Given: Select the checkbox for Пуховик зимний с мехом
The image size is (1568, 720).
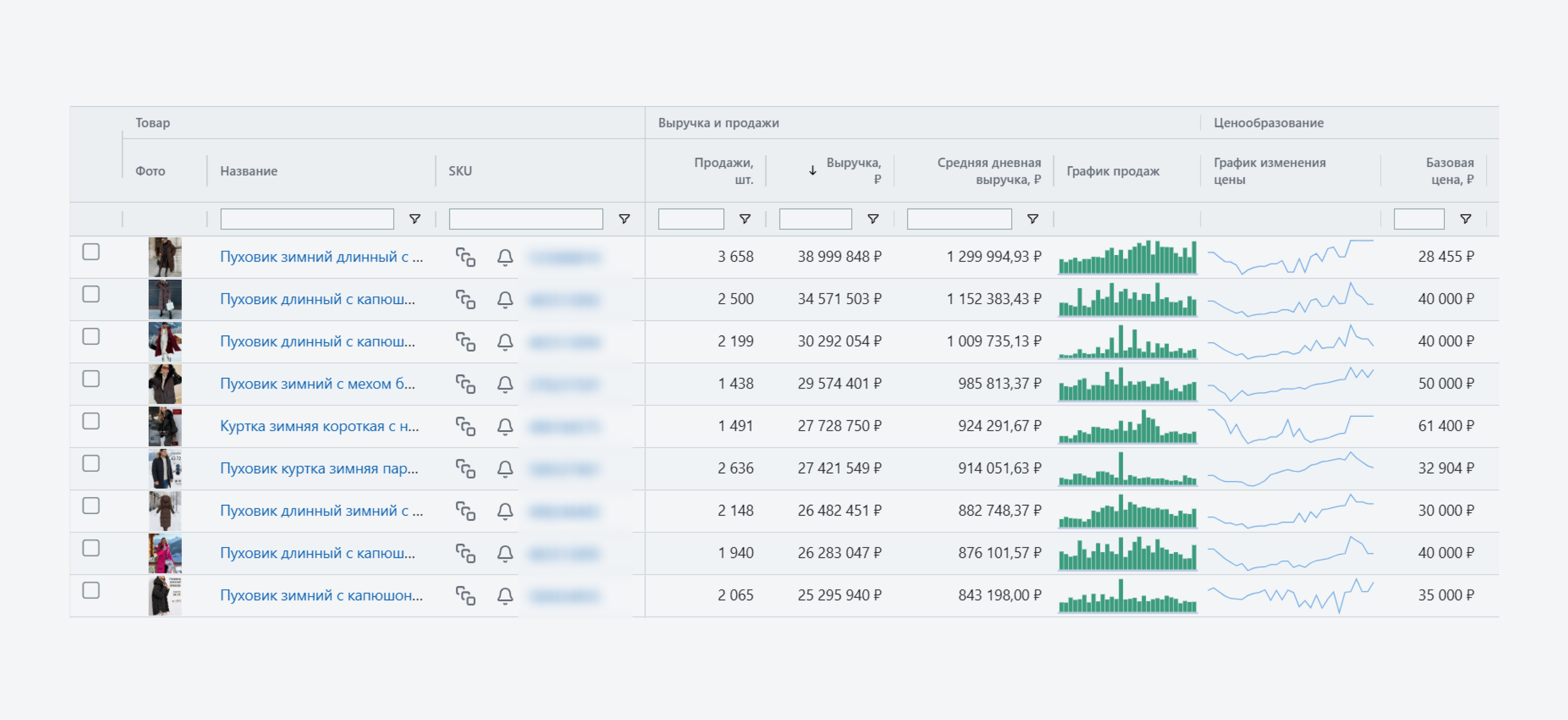Looking at the screenshot, I should pos(91,379).
